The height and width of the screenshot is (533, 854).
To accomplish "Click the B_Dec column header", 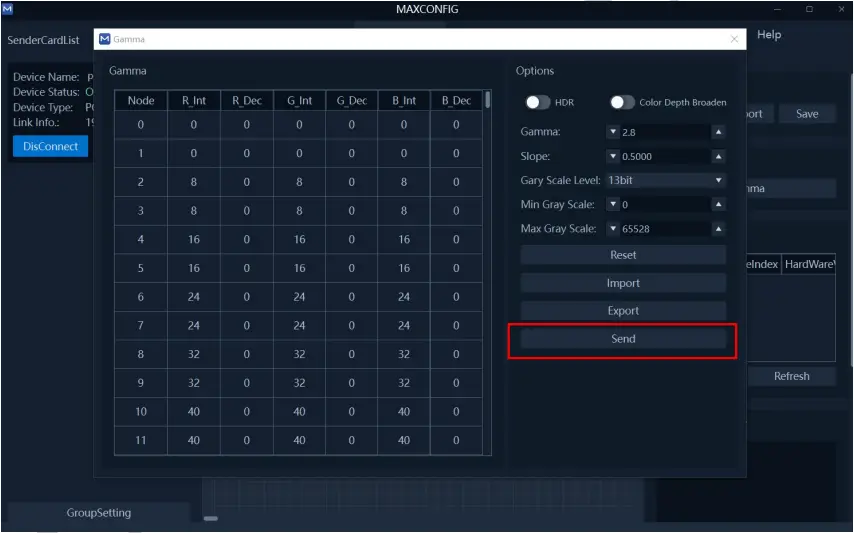I will [x=456, y=101].
